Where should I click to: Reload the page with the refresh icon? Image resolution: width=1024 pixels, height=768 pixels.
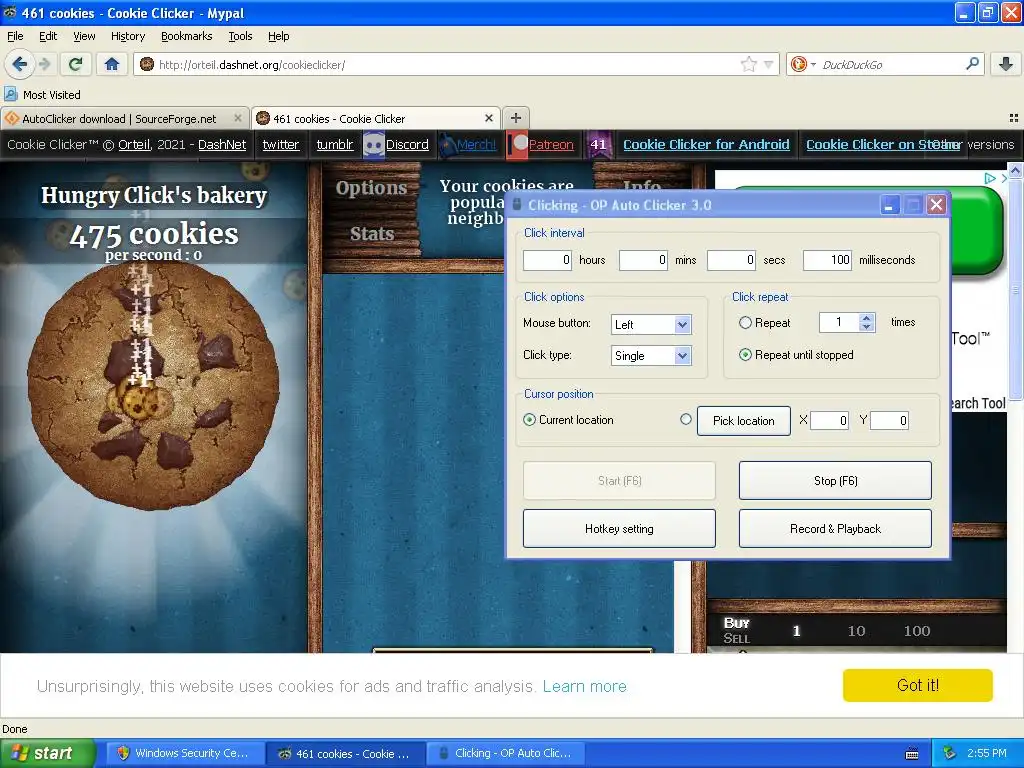[x=75, y=64]
